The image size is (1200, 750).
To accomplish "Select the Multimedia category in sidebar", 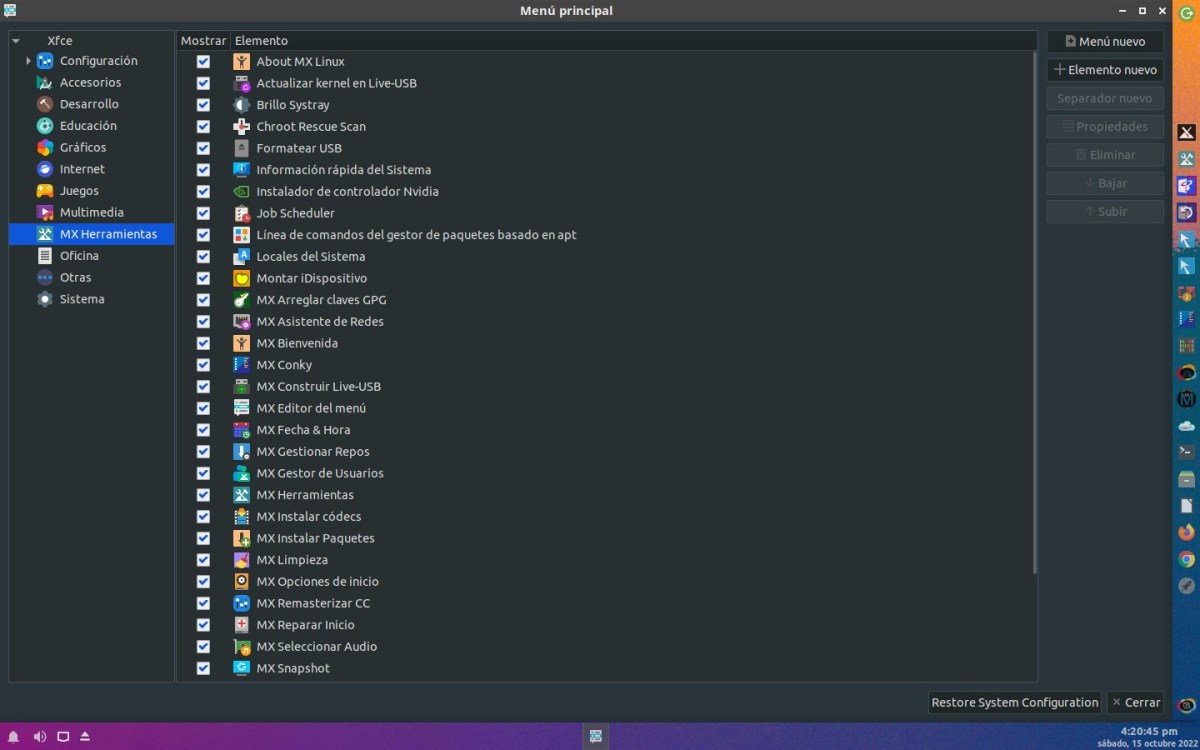I will click(91, 212).
